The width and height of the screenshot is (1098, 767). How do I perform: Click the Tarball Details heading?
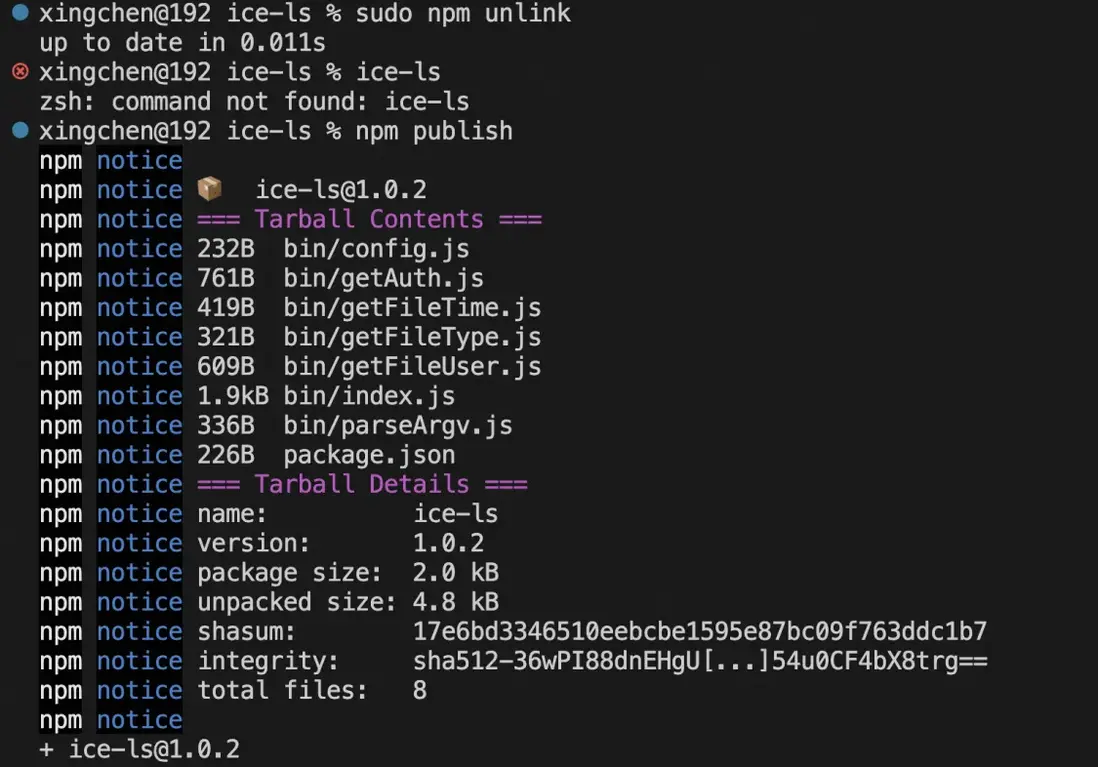(362, 484)
